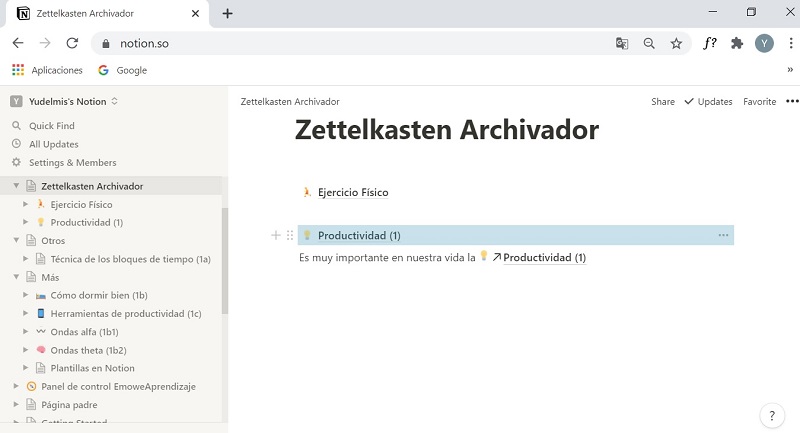Open Productividad (1) page in sidebar

click(x=87, y=222)
